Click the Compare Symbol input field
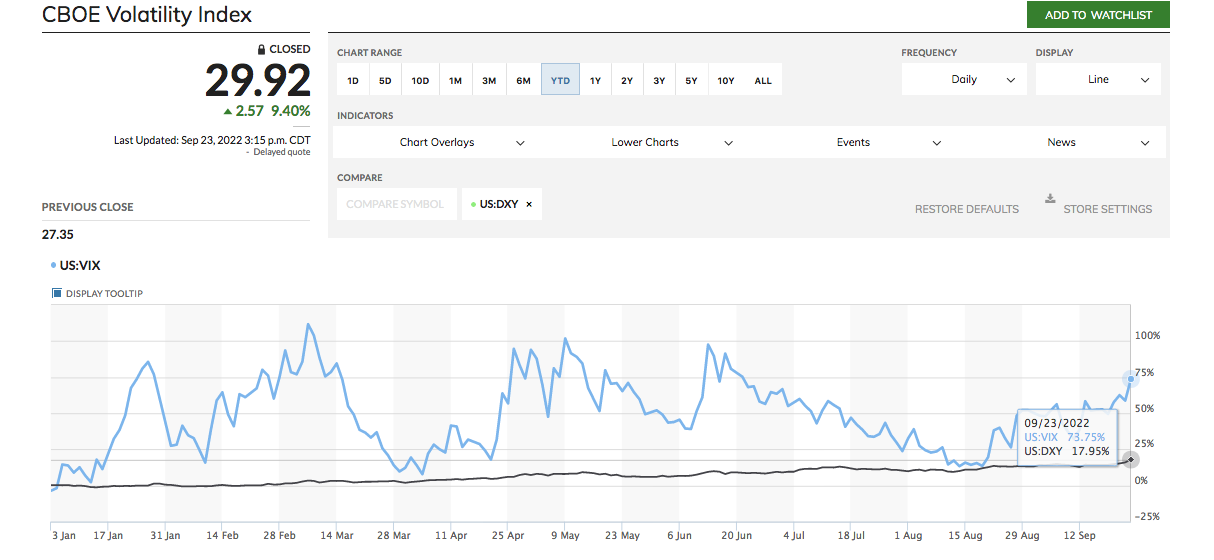 pos(394,204)
